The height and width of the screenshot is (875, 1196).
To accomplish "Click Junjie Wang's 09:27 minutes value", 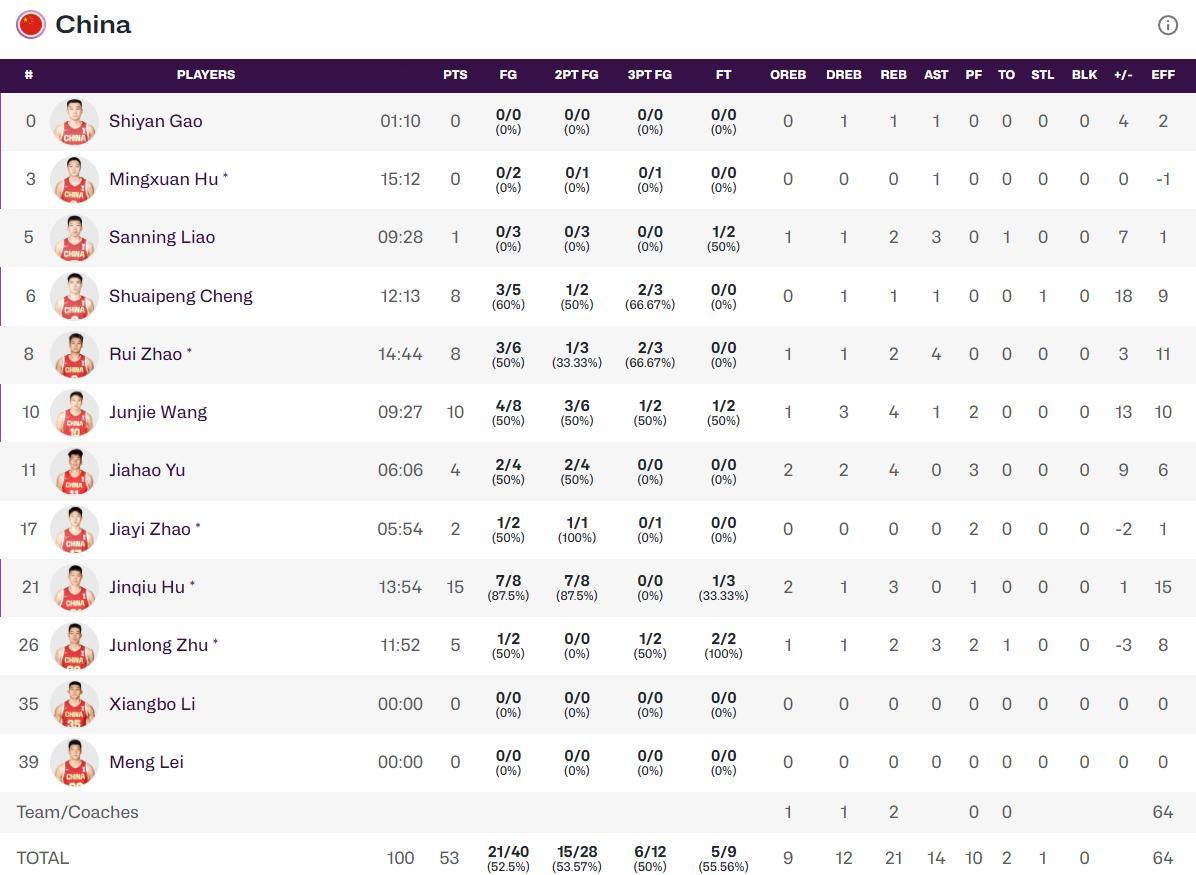I will click(x=400, y=412).
